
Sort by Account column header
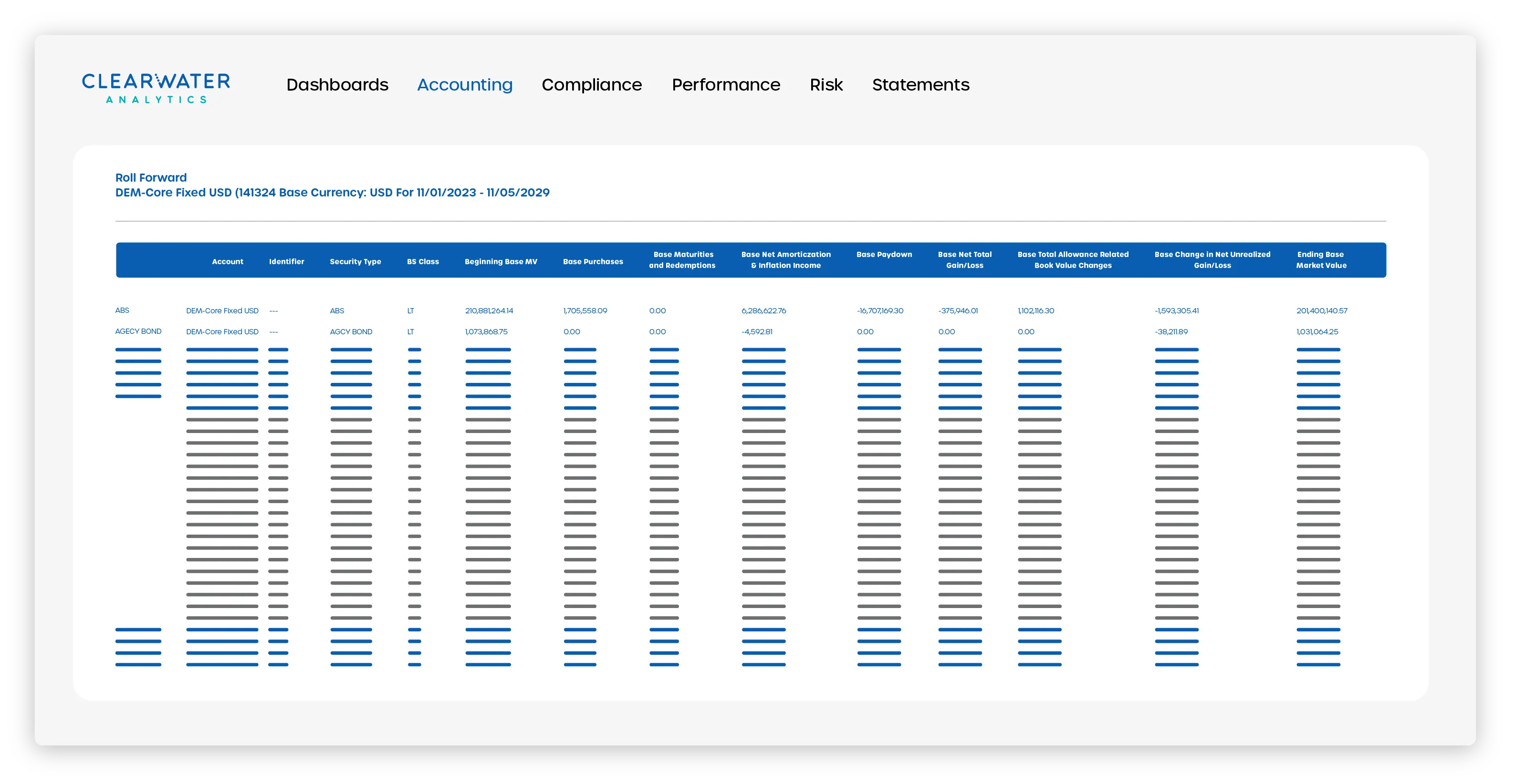[x=227, y=261]
